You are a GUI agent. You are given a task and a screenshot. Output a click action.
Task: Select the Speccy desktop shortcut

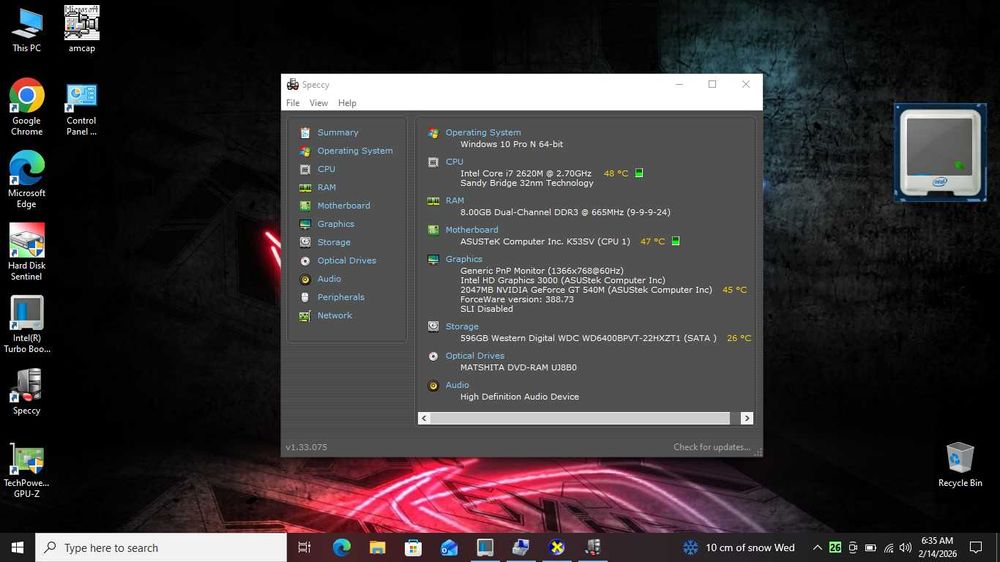pyautogui.click(x=27, y=392)
